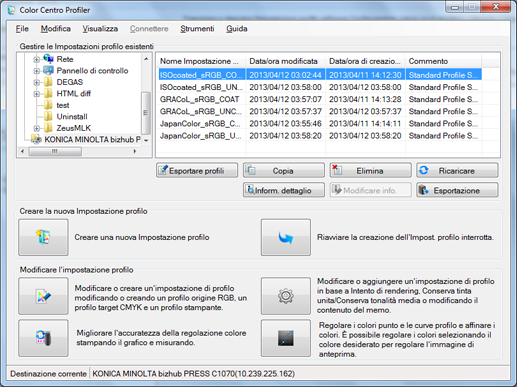Click the tree horizontal scroll left arrow

(22, 151)
